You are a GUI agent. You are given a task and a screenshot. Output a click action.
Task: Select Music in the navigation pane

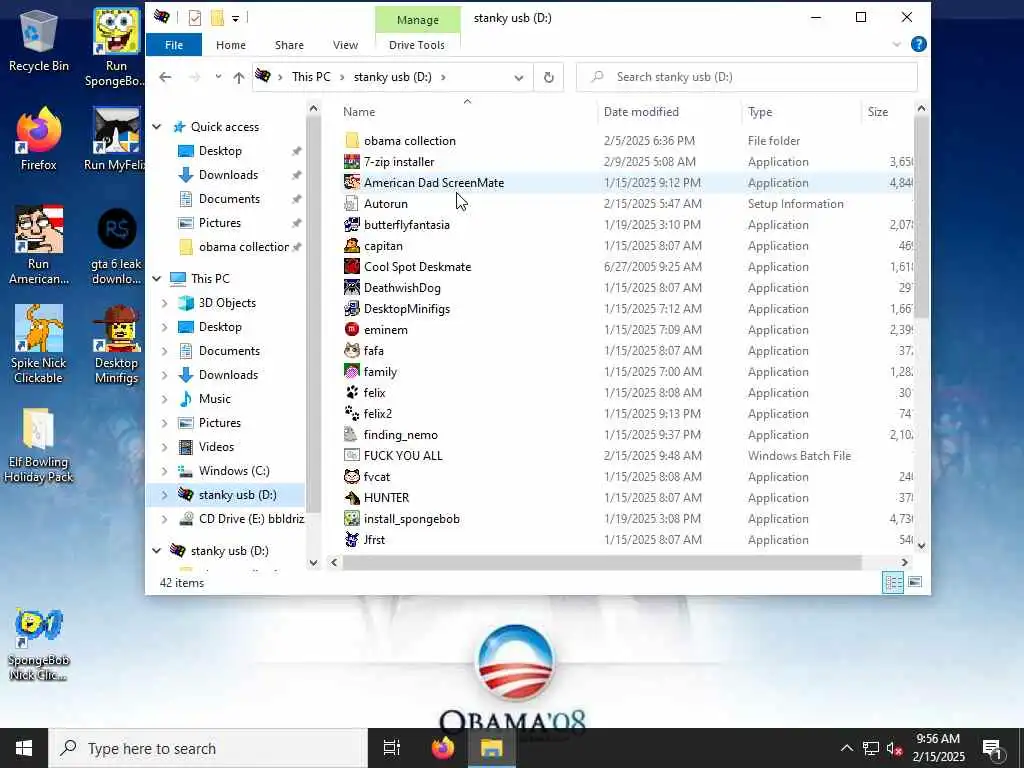coord(214,399)
